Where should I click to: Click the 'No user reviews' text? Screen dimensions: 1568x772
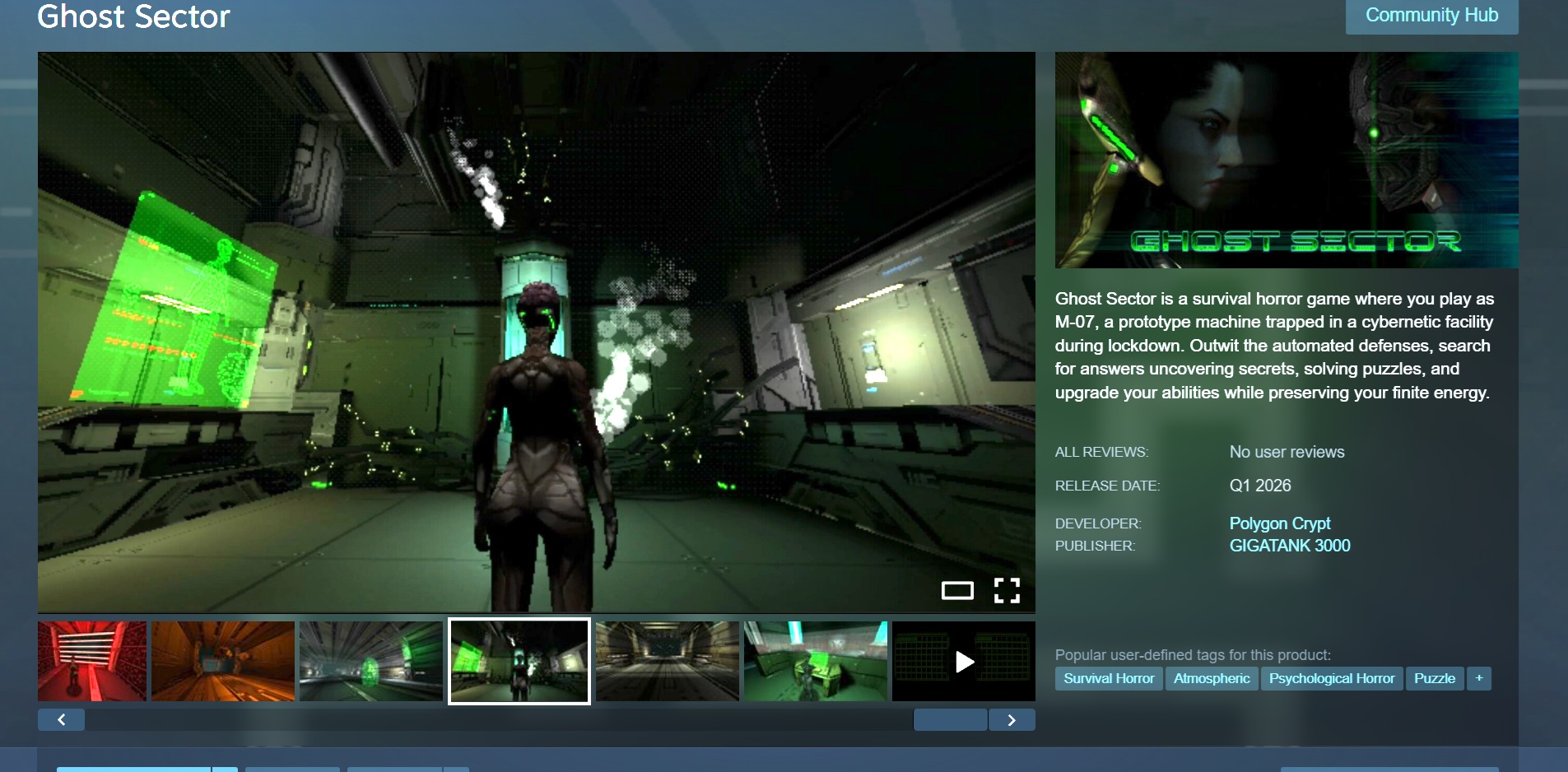(1287, 452)
